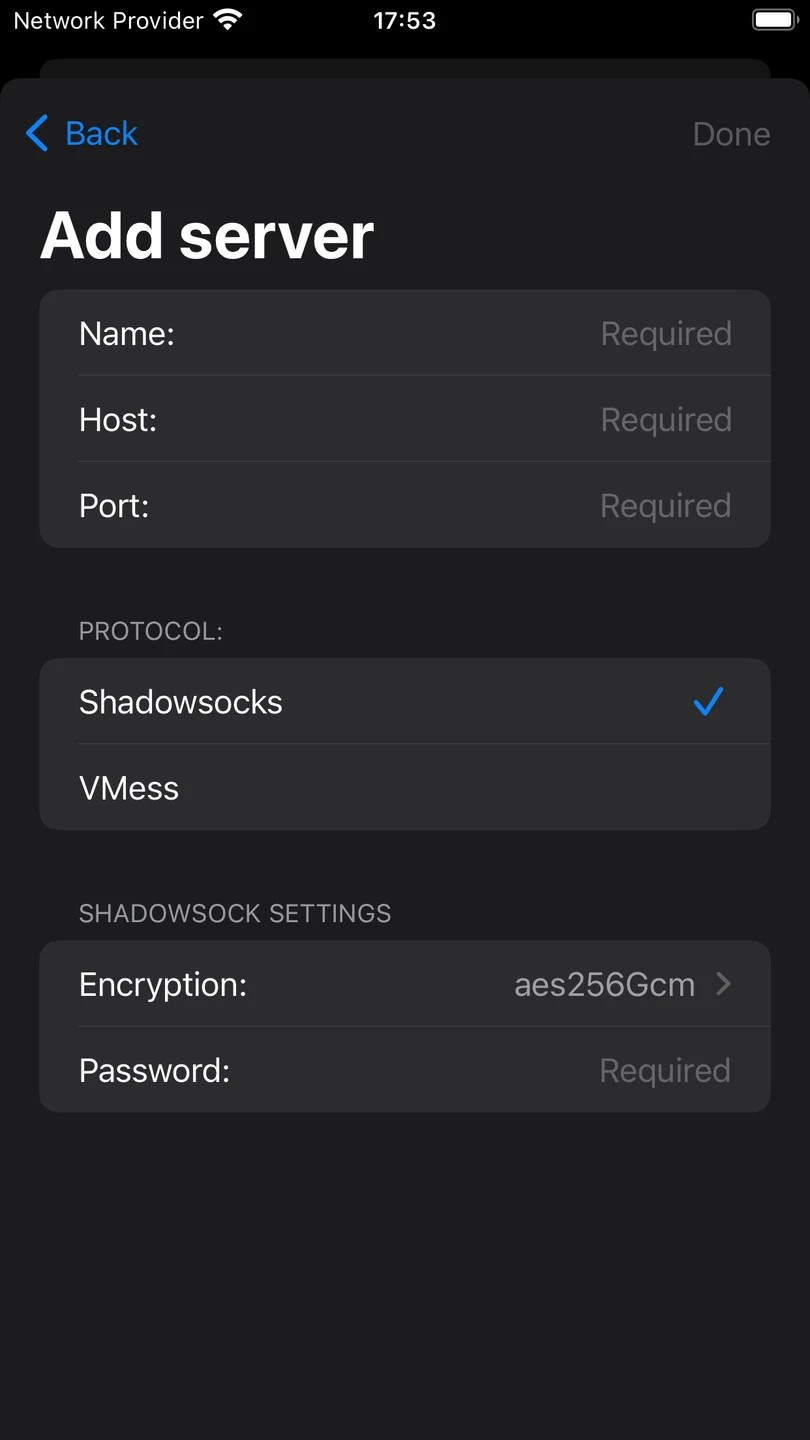Viewport: 810px width, 1440px height.
Task: Select the Shadowsocks protocol option
Action: 405,702
